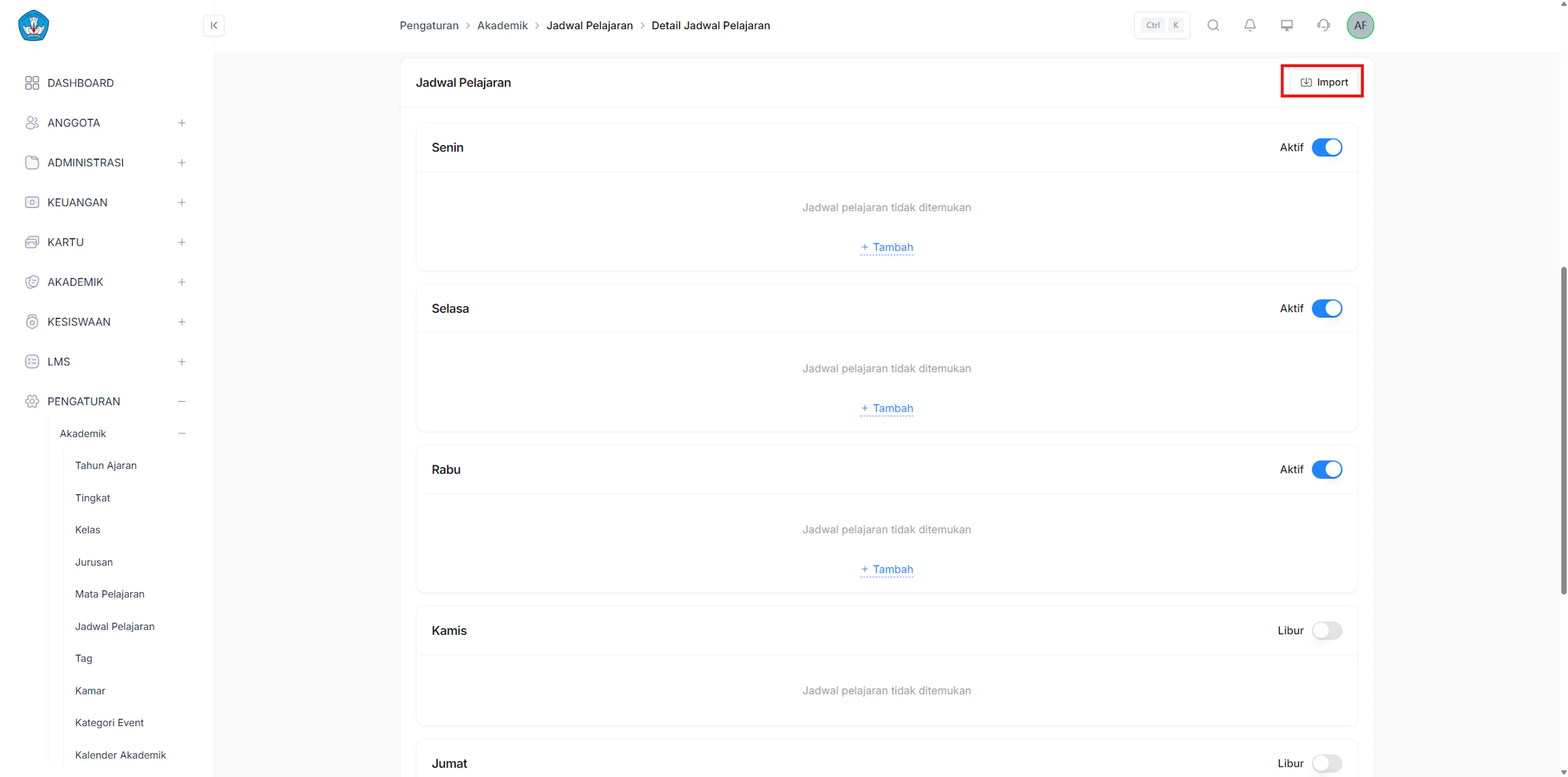
Task: Expand the Kartu menu plus
Action: (181, 242)
